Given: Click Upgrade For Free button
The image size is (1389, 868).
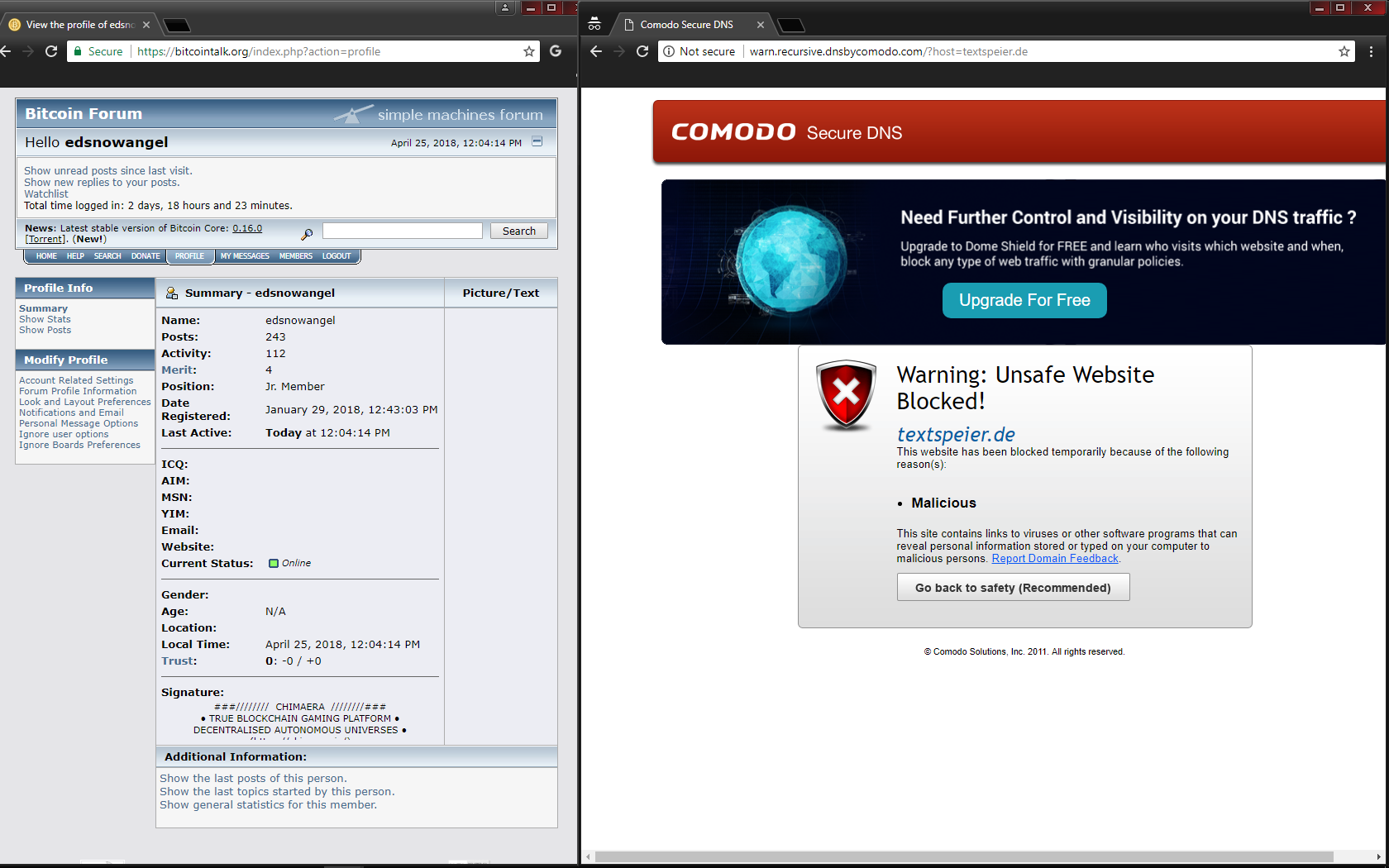Looking at the screenshot, I should (1024, 300).
